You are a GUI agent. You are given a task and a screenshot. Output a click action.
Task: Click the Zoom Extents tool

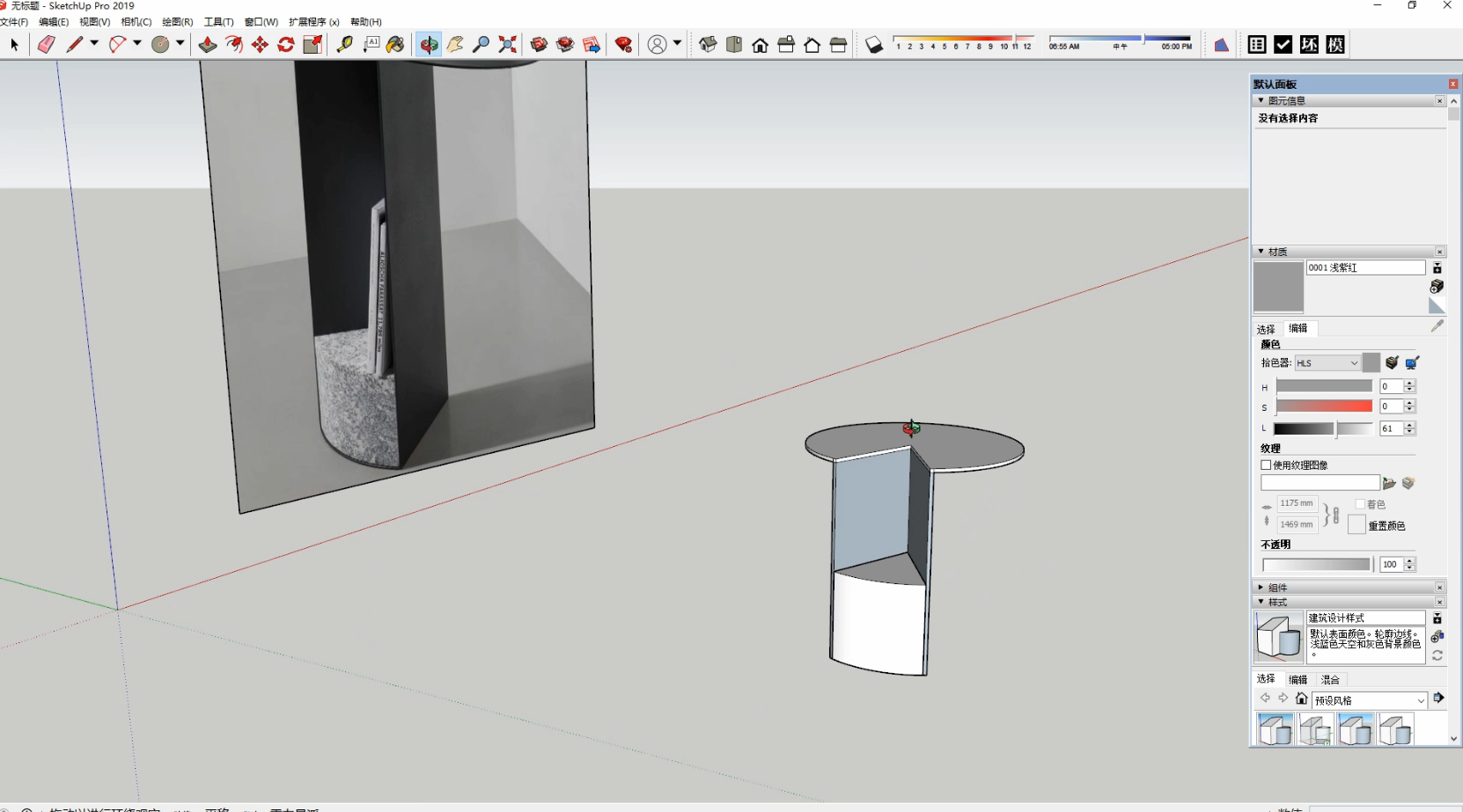[x=507, y=44]
